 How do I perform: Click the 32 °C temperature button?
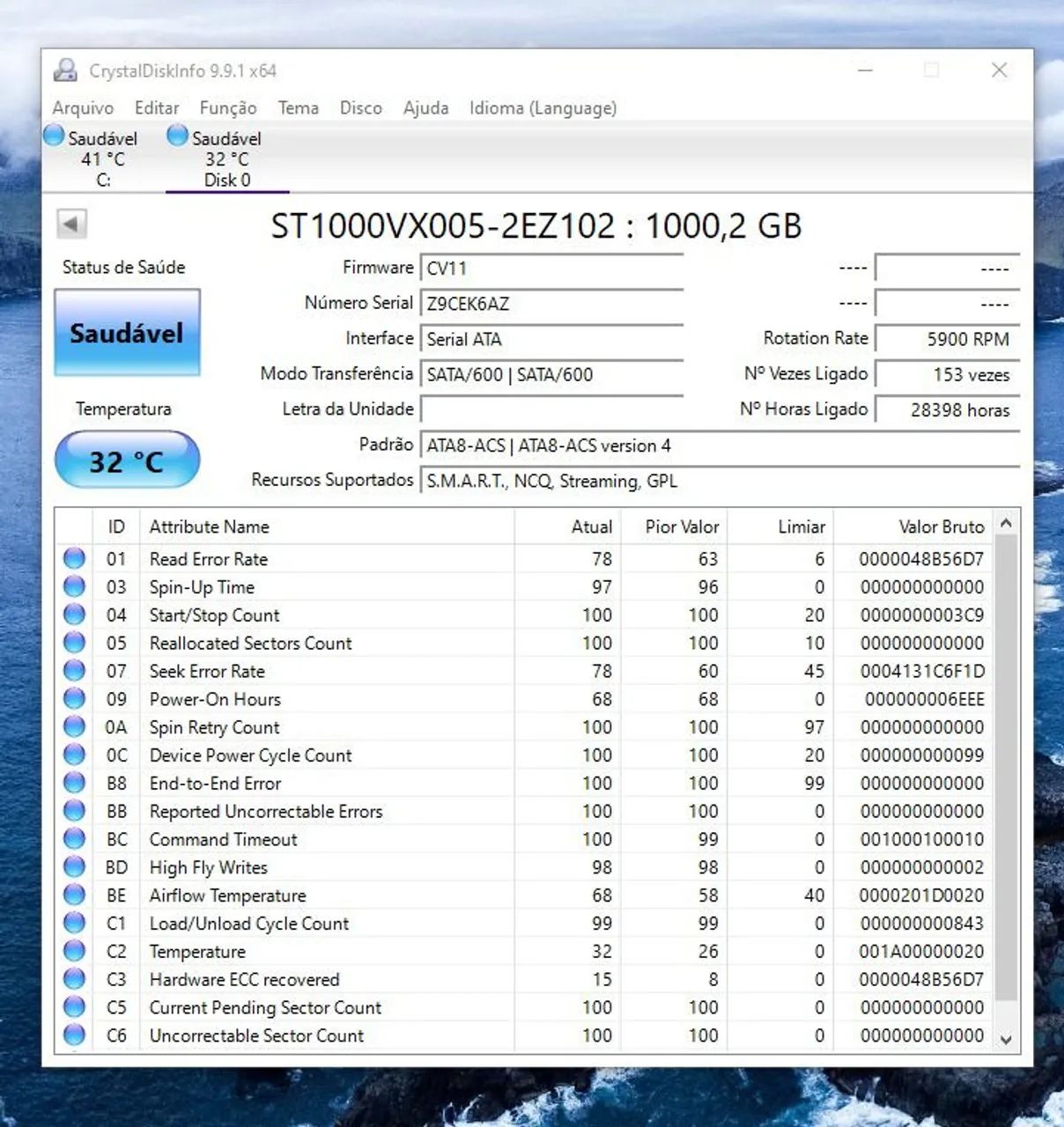click(x=127, y=460)
